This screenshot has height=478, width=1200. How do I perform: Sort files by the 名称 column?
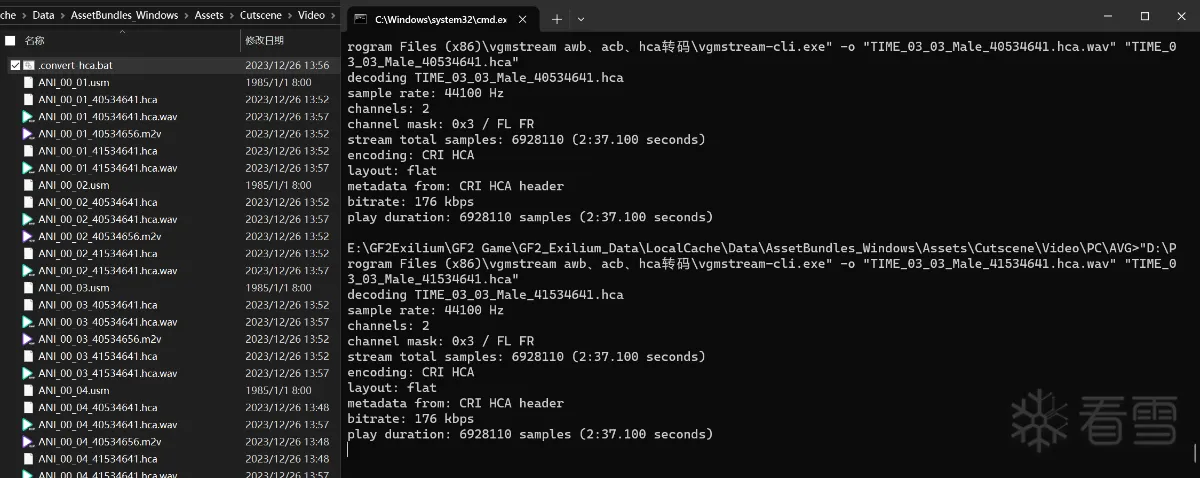click(x=36, y=41)
